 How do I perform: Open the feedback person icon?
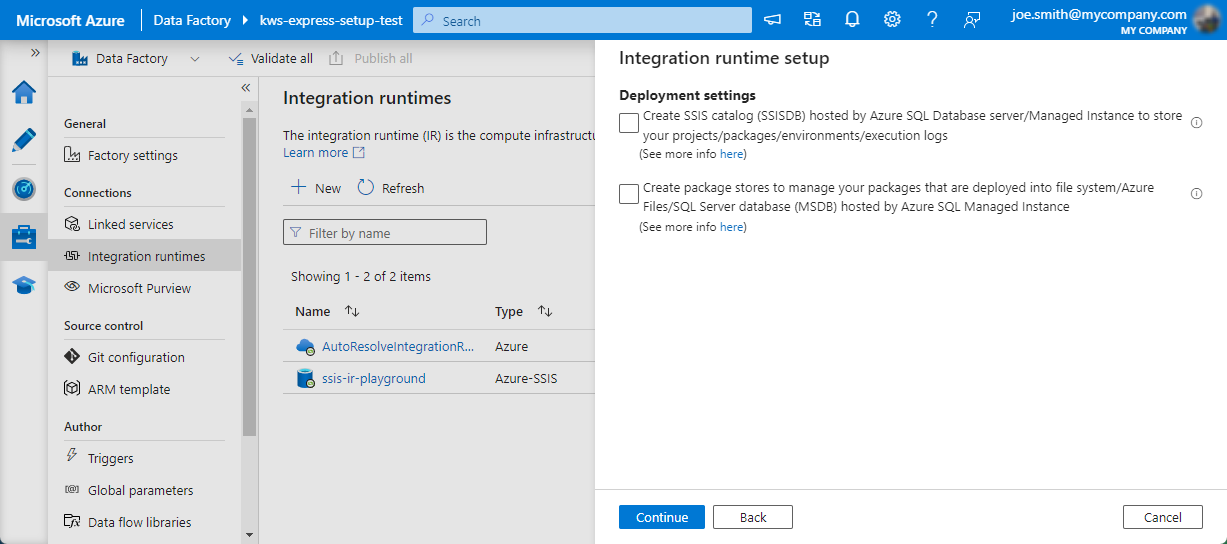pyautogui.click(x=972, y=20)
